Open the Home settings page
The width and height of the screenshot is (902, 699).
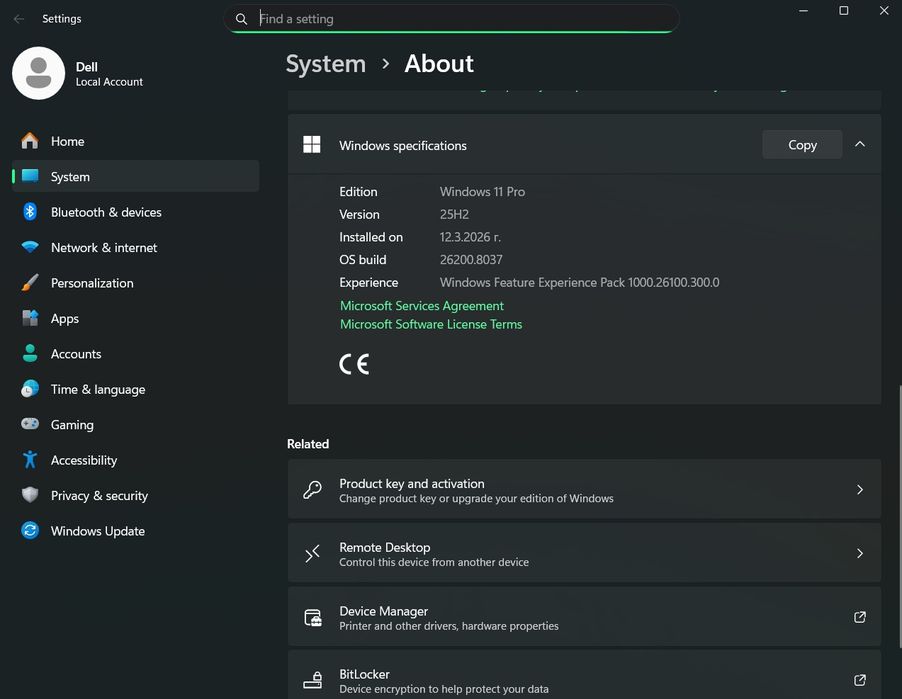click(x=135, y=141)
